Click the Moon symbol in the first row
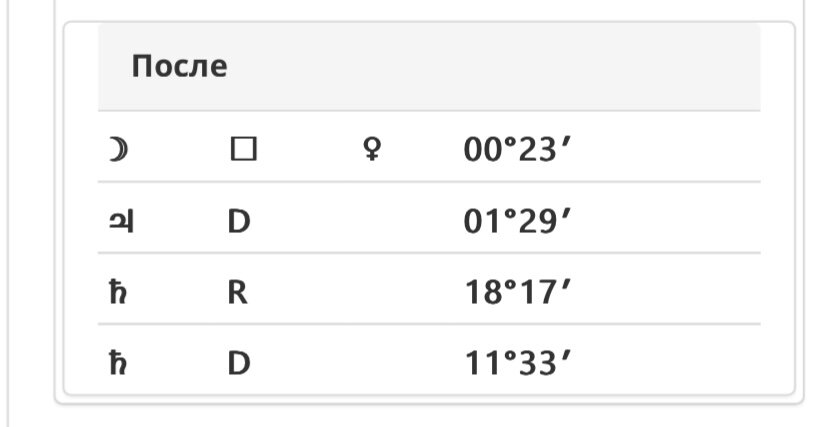The image size is (828, 427). (x=118, y=149)
